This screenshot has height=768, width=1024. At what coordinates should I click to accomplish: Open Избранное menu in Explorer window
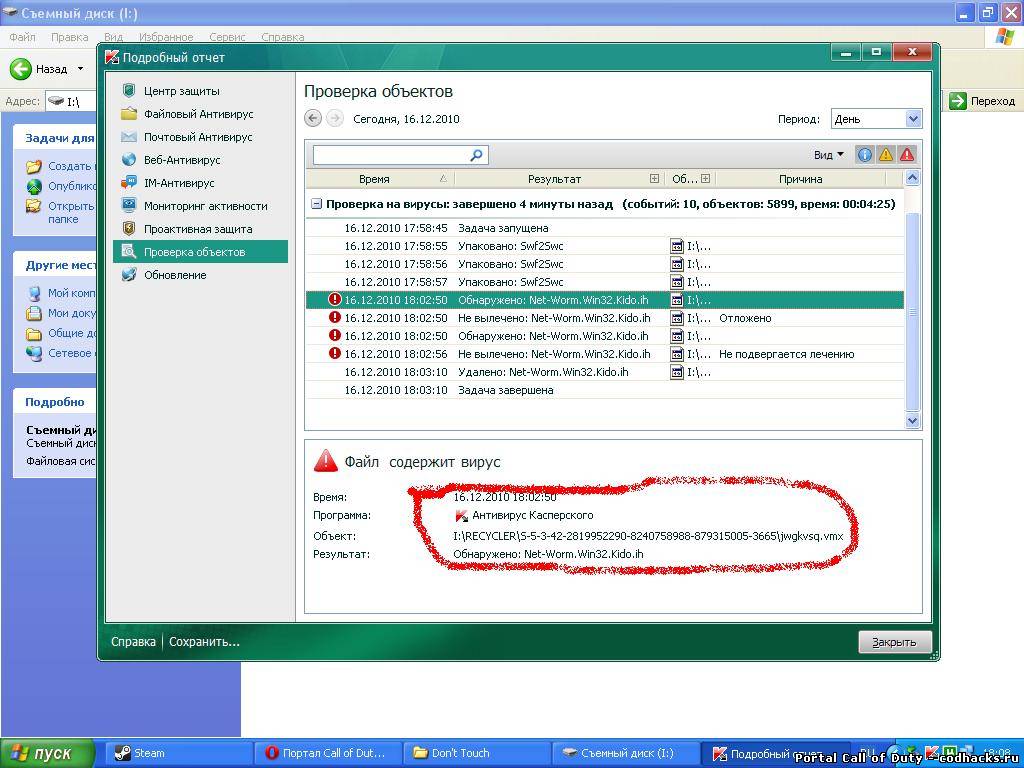(166, 37)
